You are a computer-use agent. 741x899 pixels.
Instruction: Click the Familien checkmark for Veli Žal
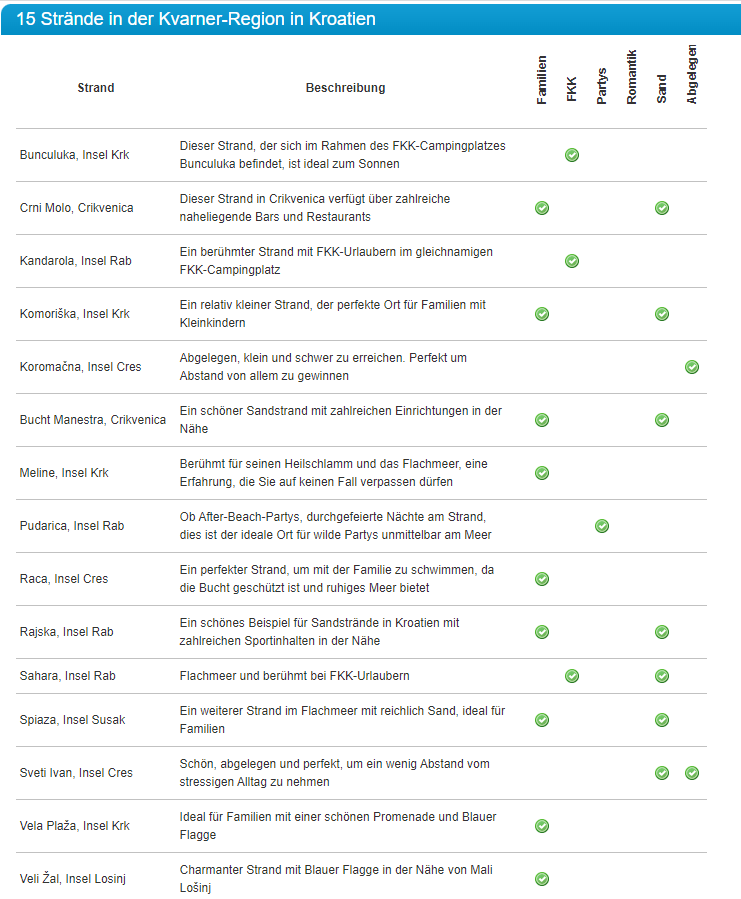[542, 879]
